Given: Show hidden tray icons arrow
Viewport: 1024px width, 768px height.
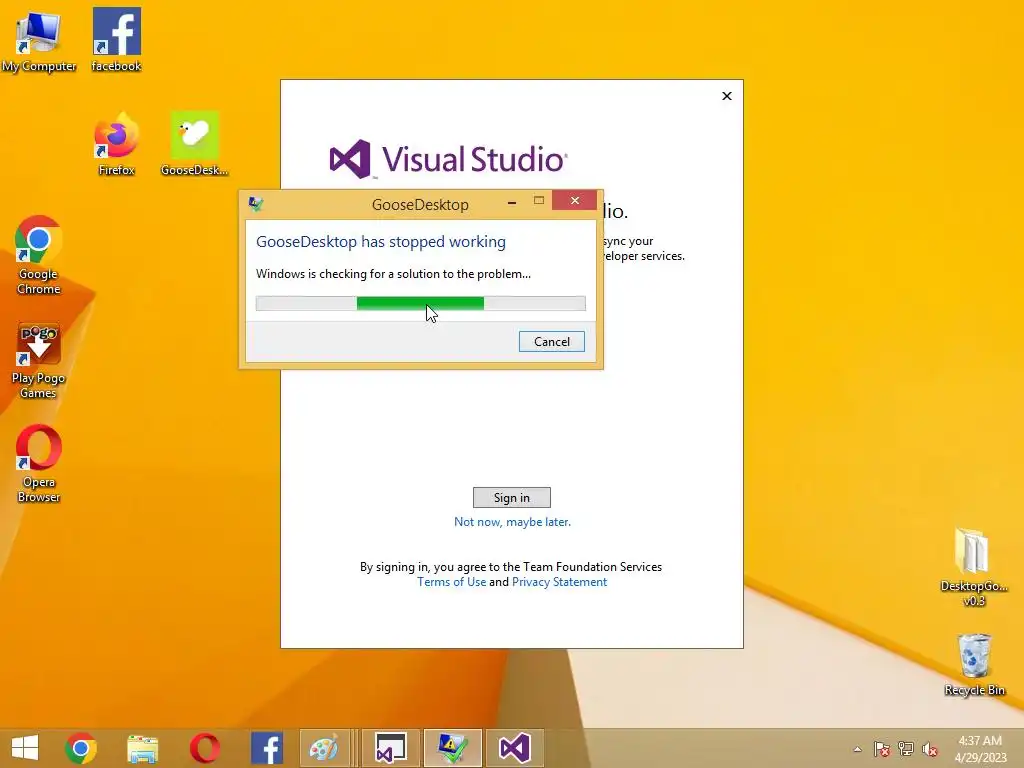Looking at the screenshot, I should (857, 749).
